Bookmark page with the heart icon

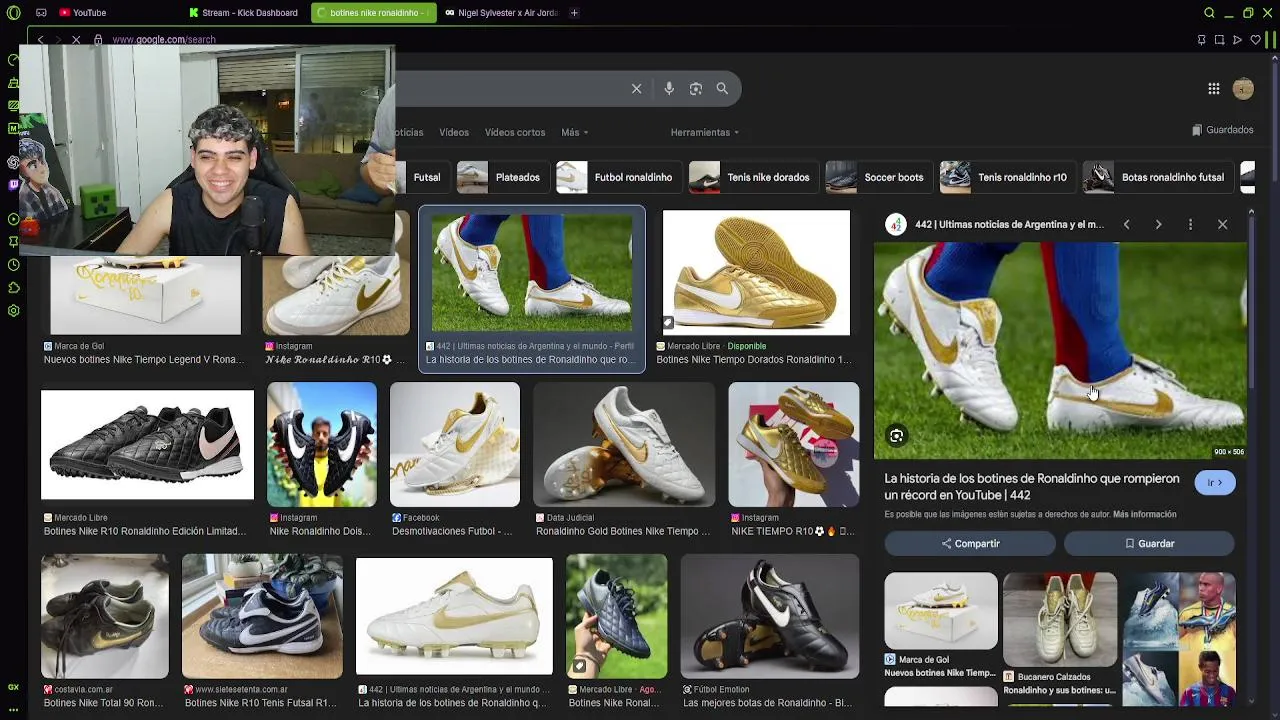1255,40
